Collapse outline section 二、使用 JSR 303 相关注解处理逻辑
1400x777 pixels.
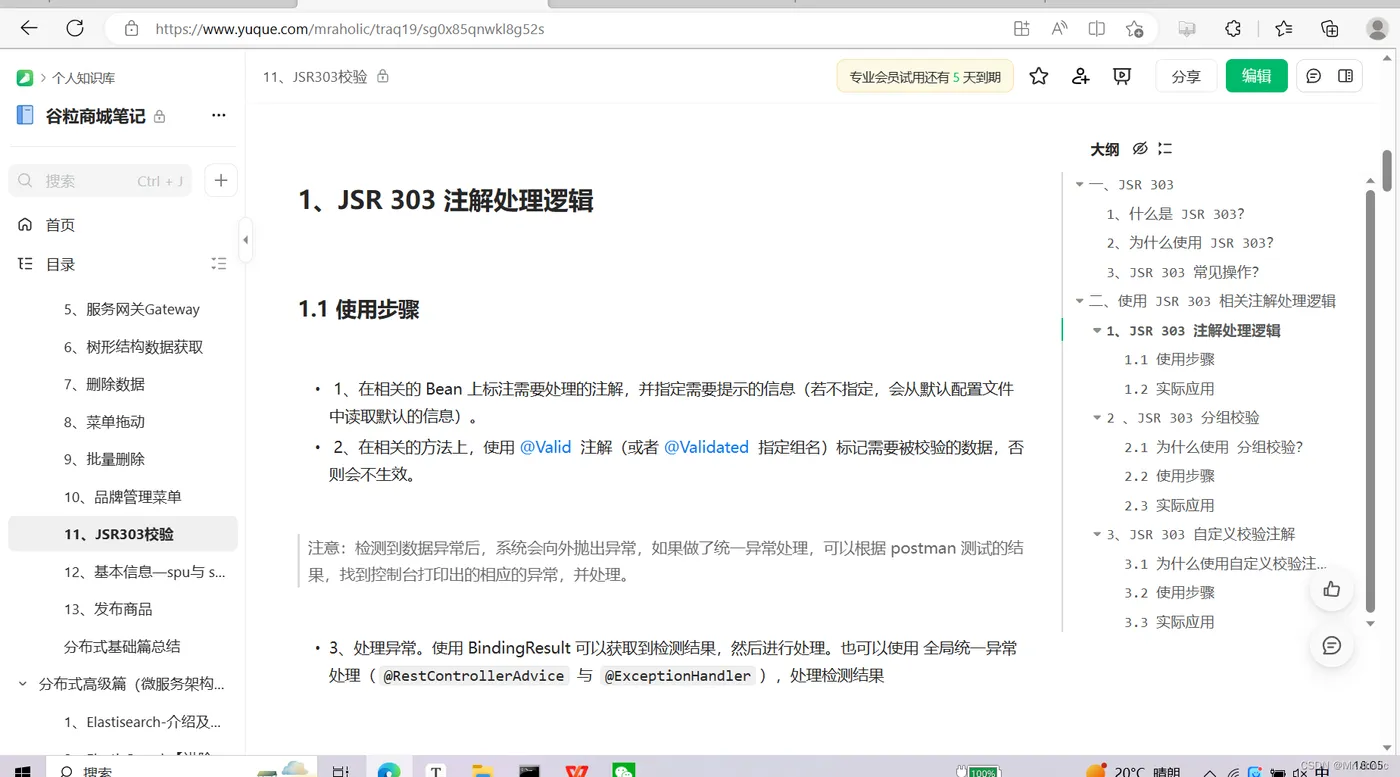pos(1079,301)
